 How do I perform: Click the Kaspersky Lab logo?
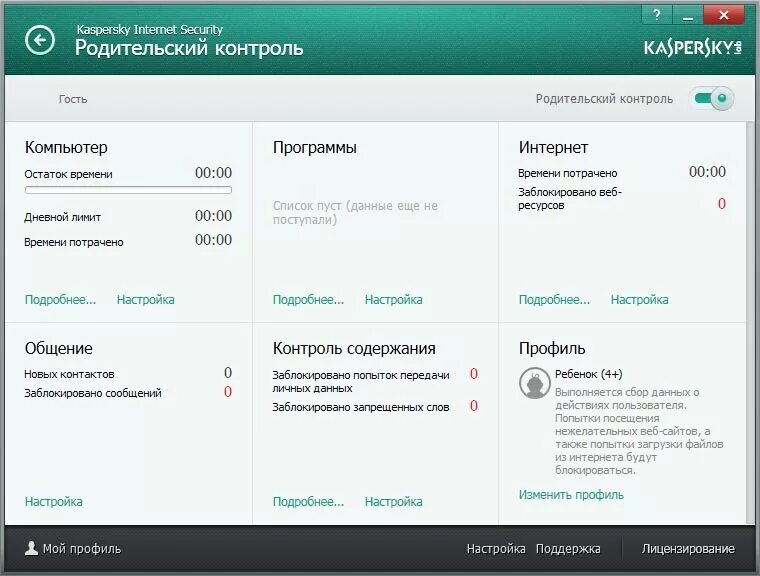(x=693, y=48)
